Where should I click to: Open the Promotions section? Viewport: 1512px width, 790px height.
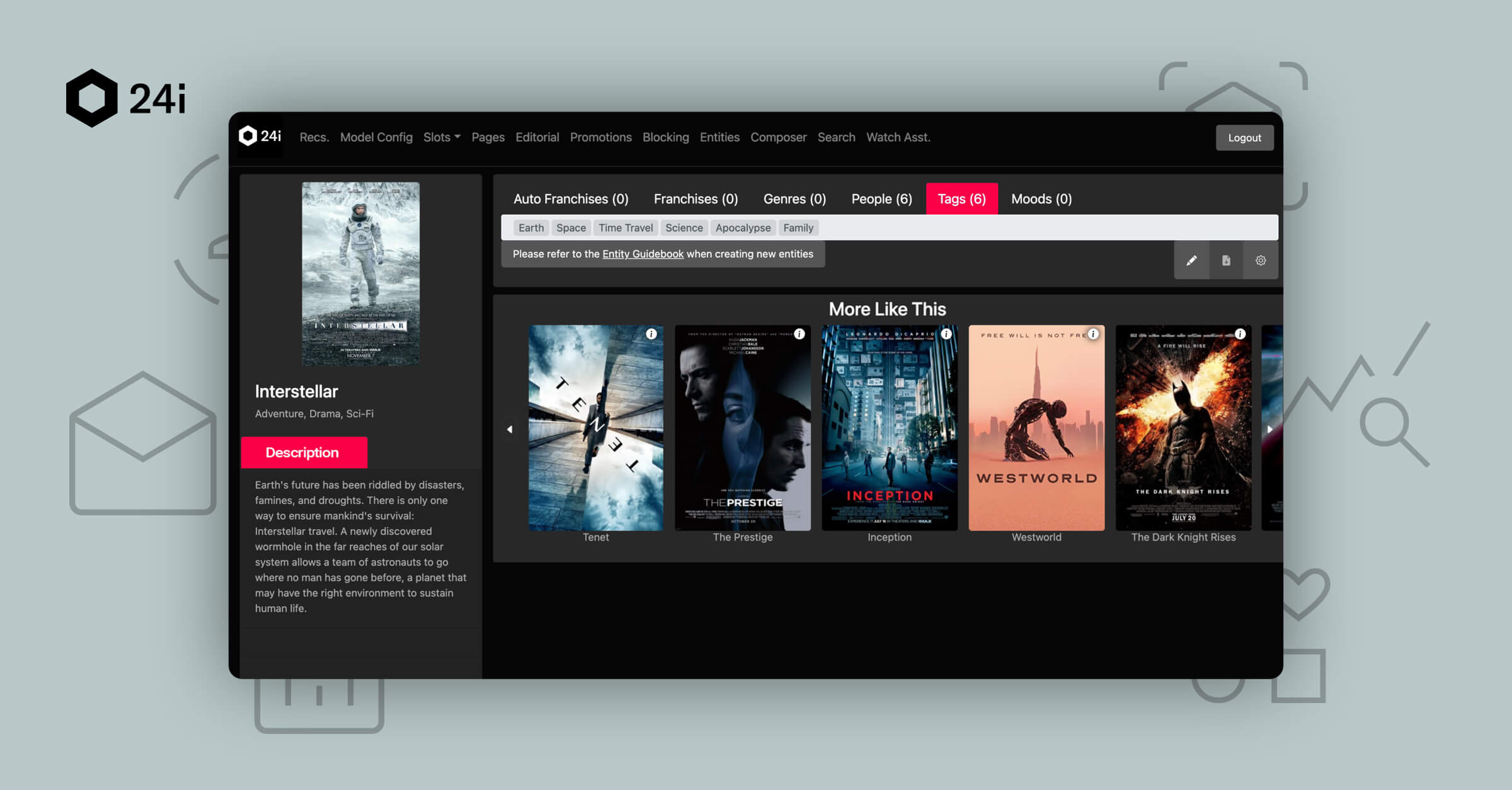tap(600, 137)
